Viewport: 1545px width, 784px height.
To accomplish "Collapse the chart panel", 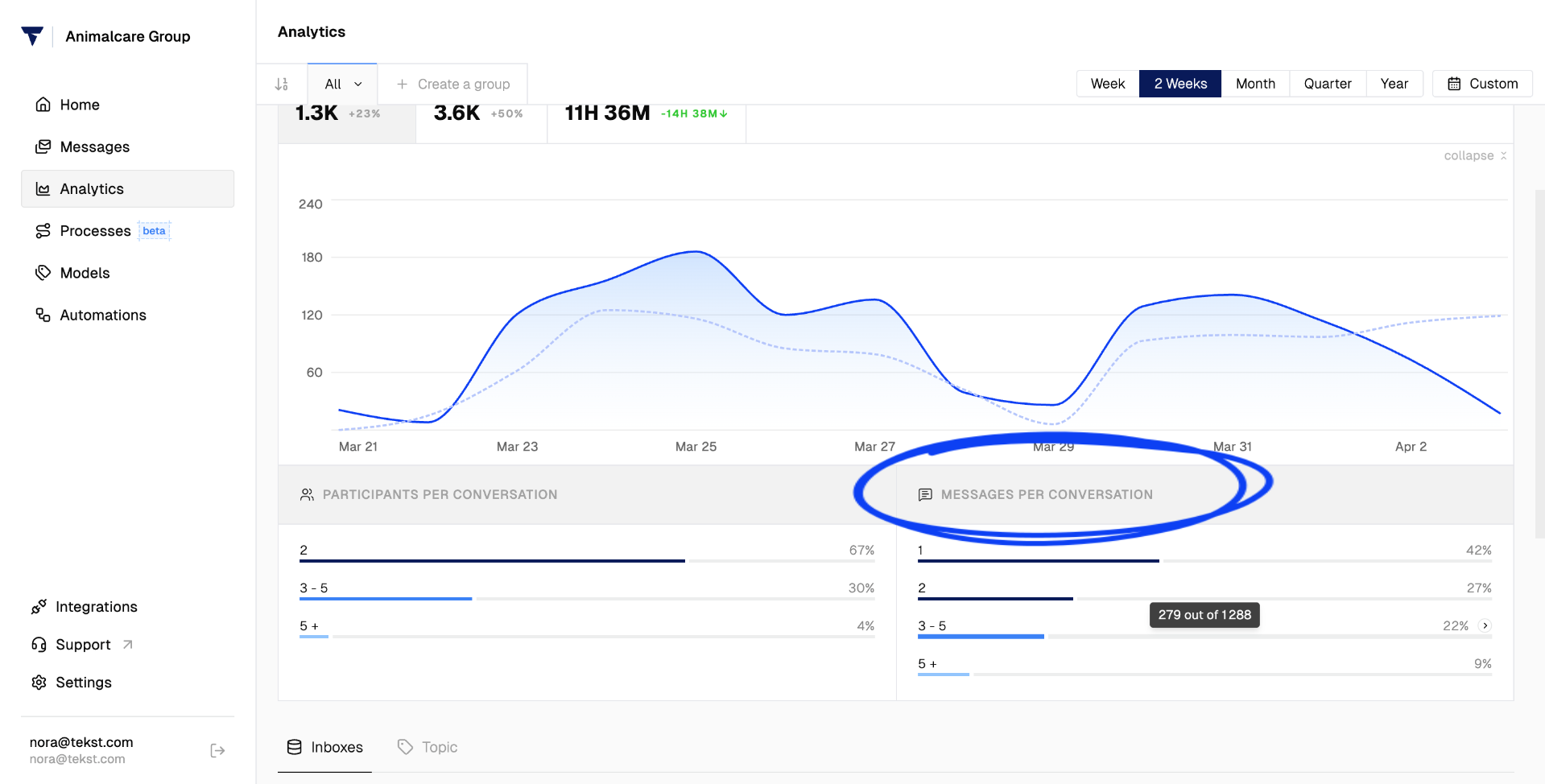I will tap(1475, 155).
